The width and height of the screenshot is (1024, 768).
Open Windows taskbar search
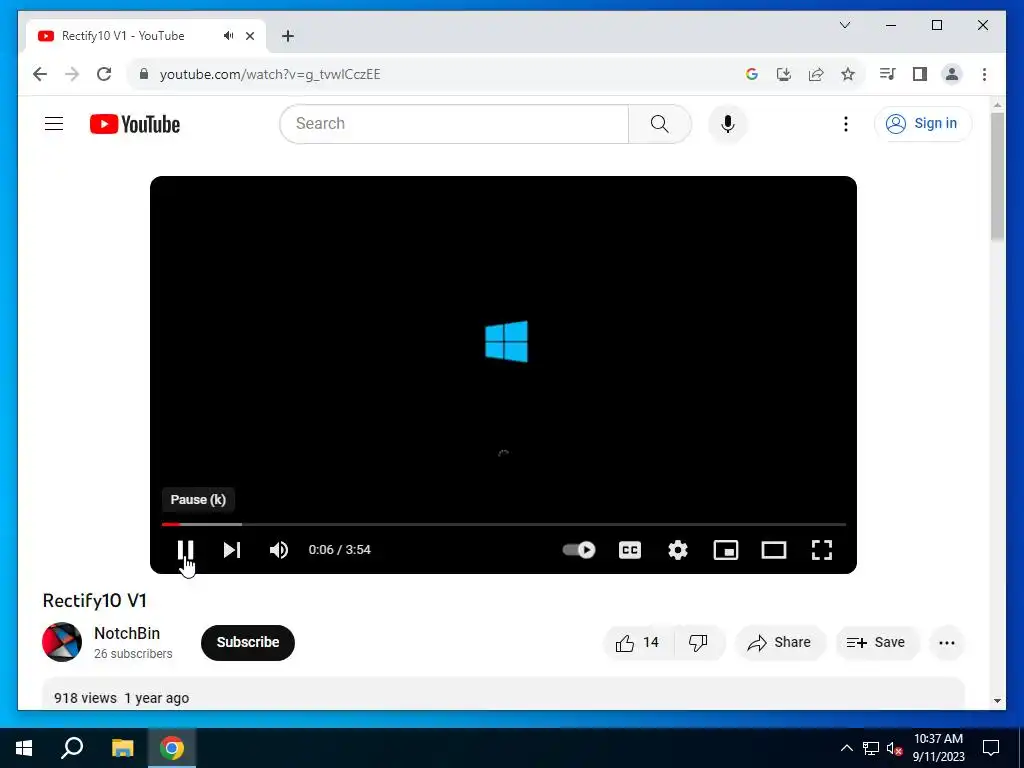coord(72,748)
